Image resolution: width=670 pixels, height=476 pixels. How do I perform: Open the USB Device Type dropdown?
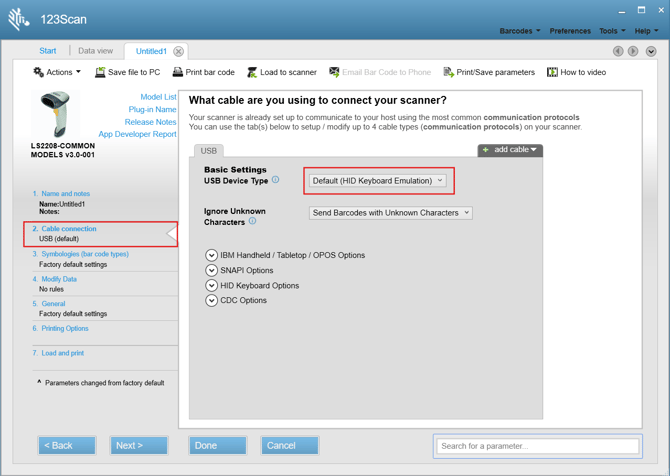tap(378, 181)
